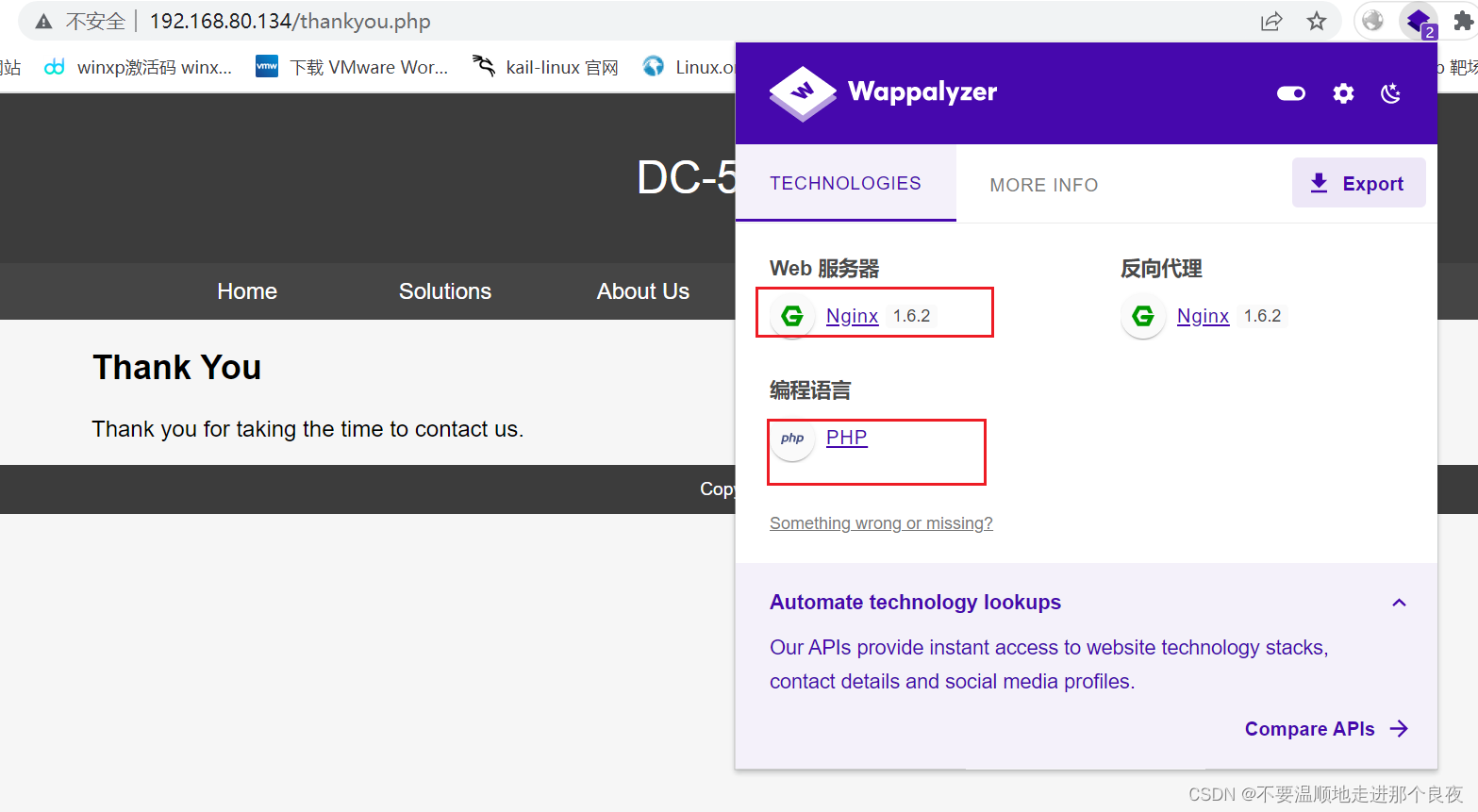Switch to the MORE INFO tab

coord(1044,185)
